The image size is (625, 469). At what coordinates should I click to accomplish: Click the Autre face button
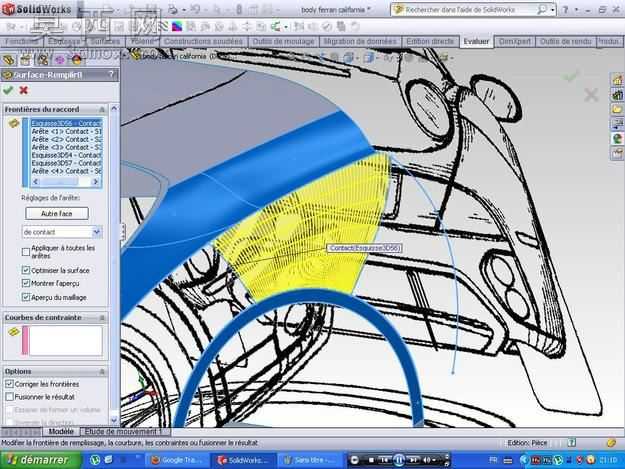[57, 214]
